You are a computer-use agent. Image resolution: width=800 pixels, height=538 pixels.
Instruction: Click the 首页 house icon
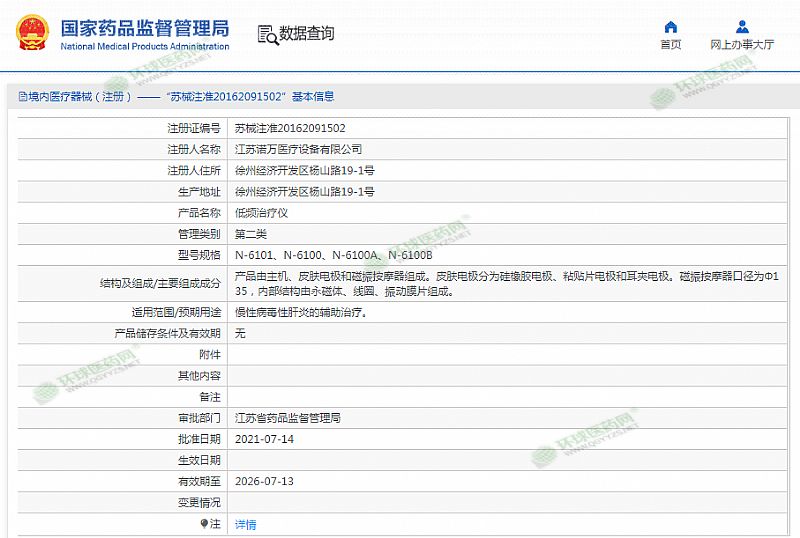[x=670, y=27]
